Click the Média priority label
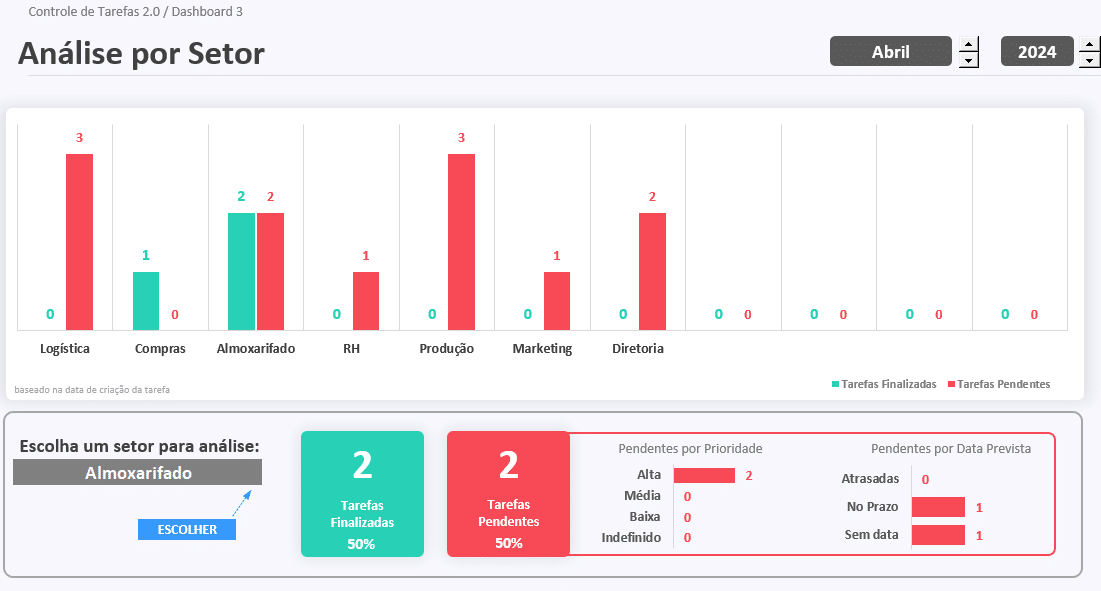This screenshot has width=1101, height=591. 642,496
